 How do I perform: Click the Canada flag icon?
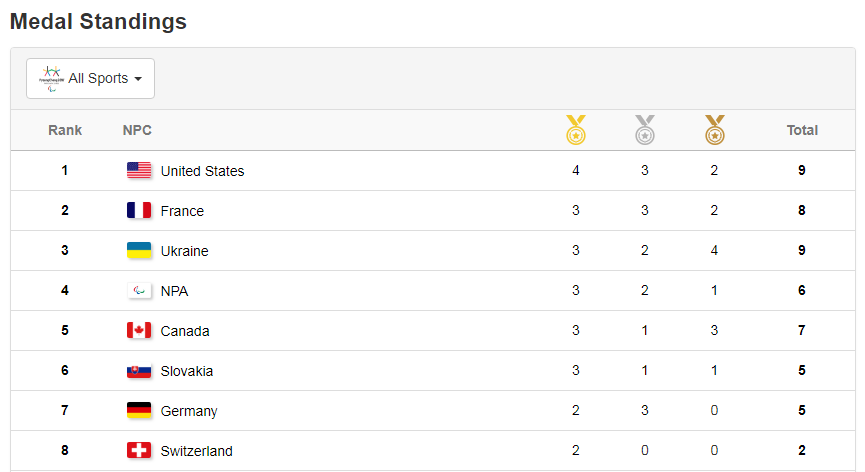click(139, 331)
